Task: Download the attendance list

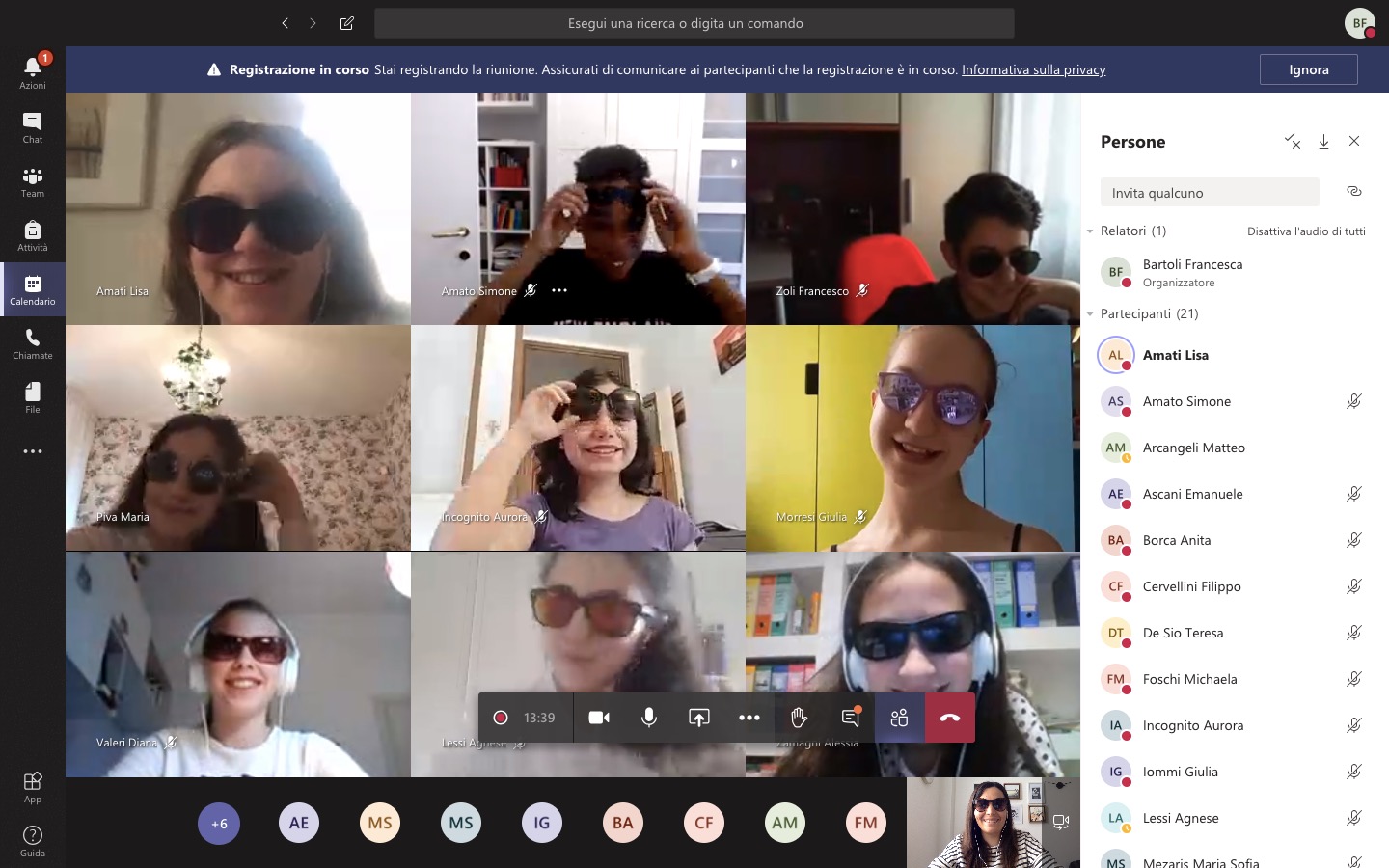Action: pos(1323,142)
